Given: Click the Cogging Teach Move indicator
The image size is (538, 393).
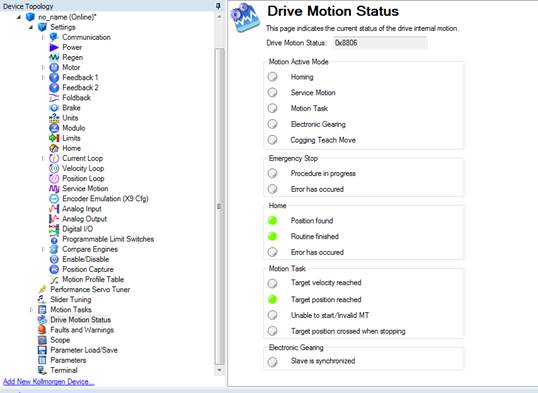Looking at the screenshot, I should click(272, 140).
